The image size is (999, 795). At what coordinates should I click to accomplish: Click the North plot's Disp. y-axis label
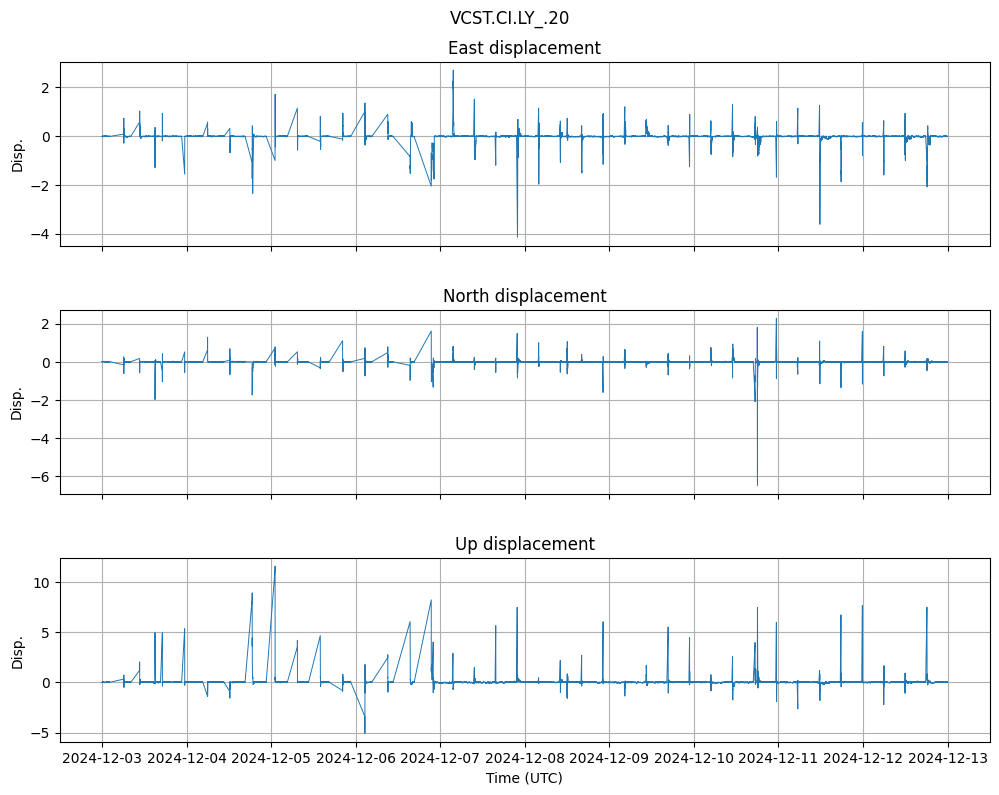(x=17, y=402)
